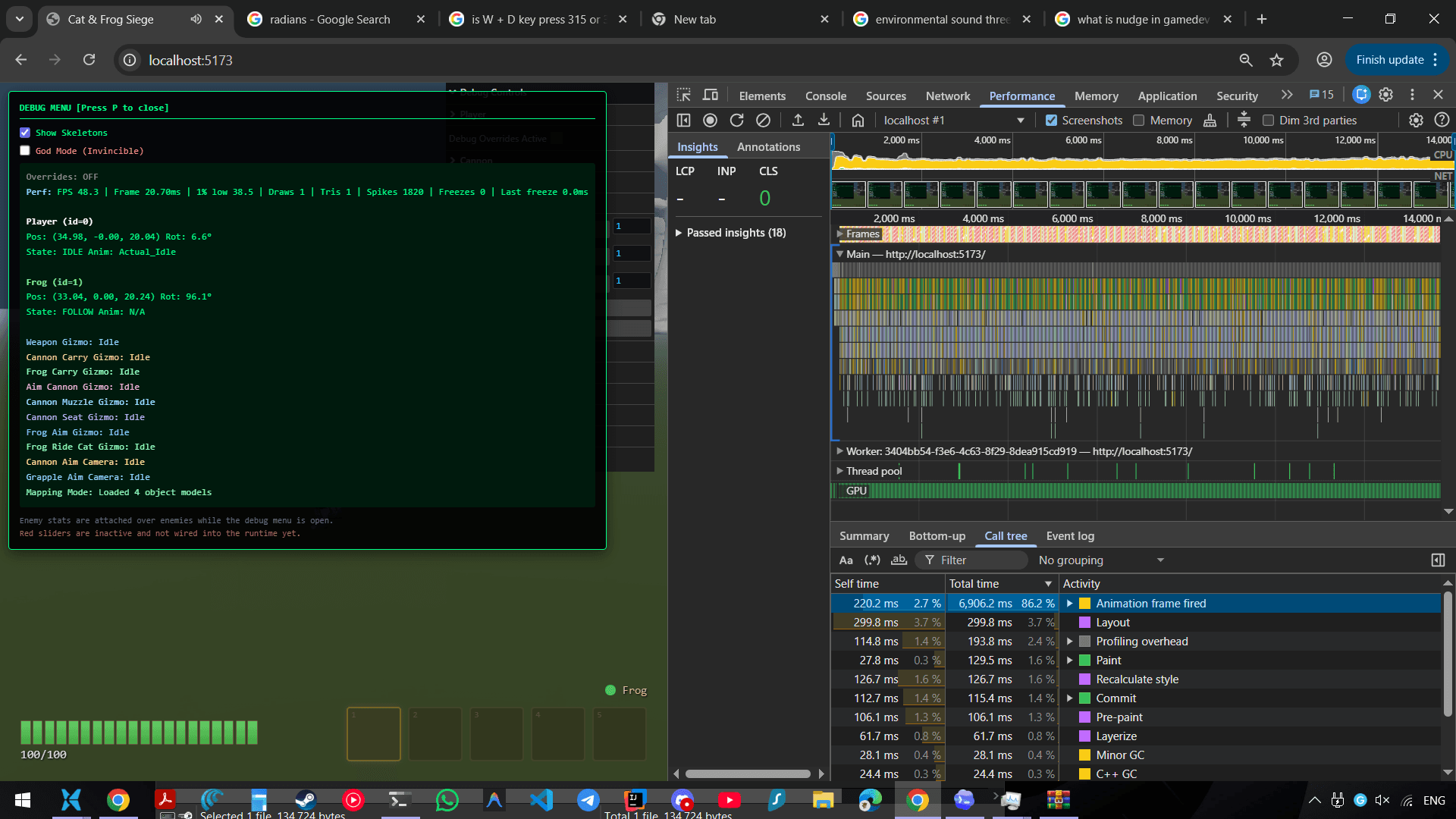Open the Performance panel help icon

(x=1442, y=120)
